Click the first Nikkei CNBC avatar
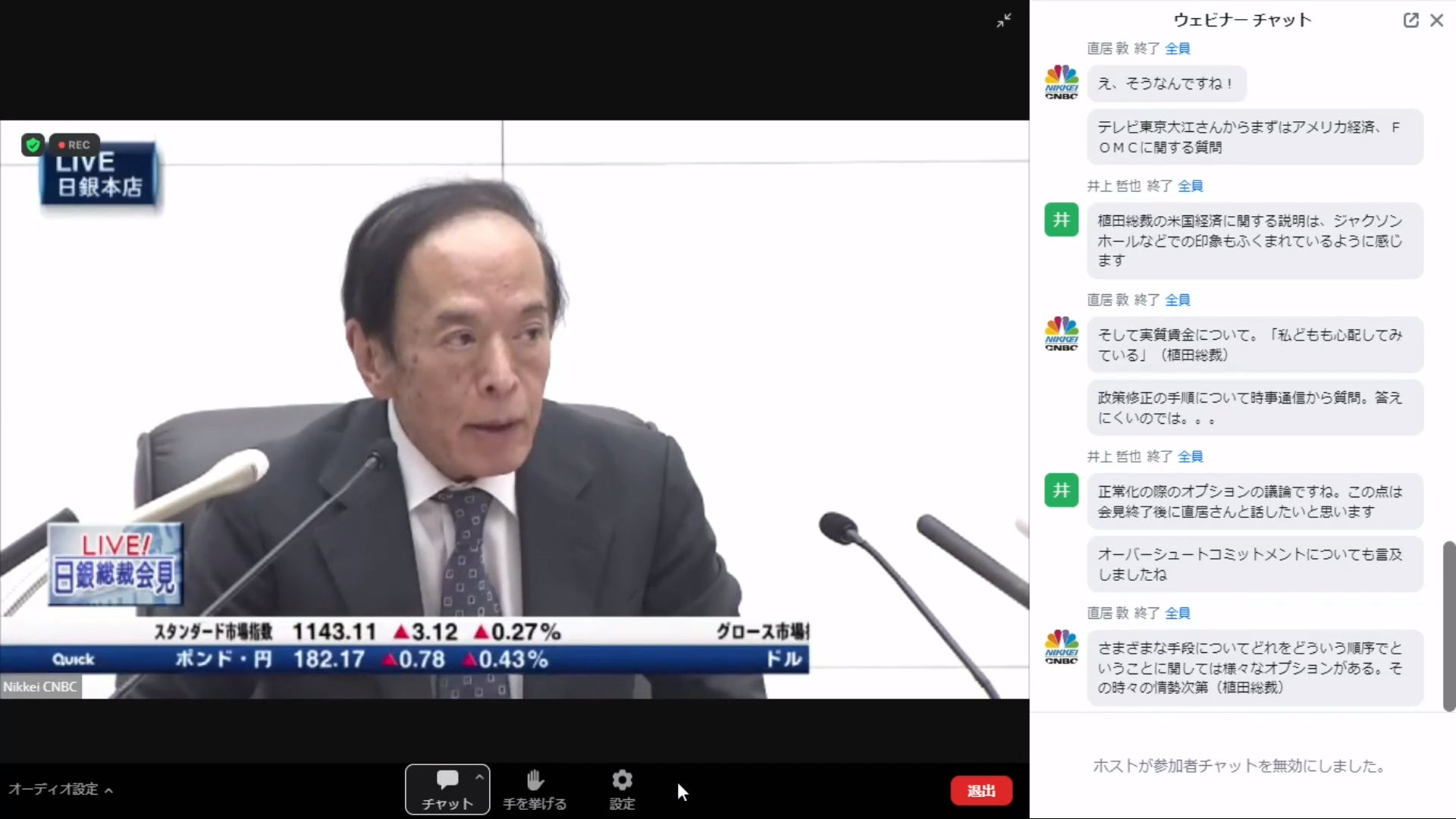Screen dimensions: 1456x819 pos(1061,82)
